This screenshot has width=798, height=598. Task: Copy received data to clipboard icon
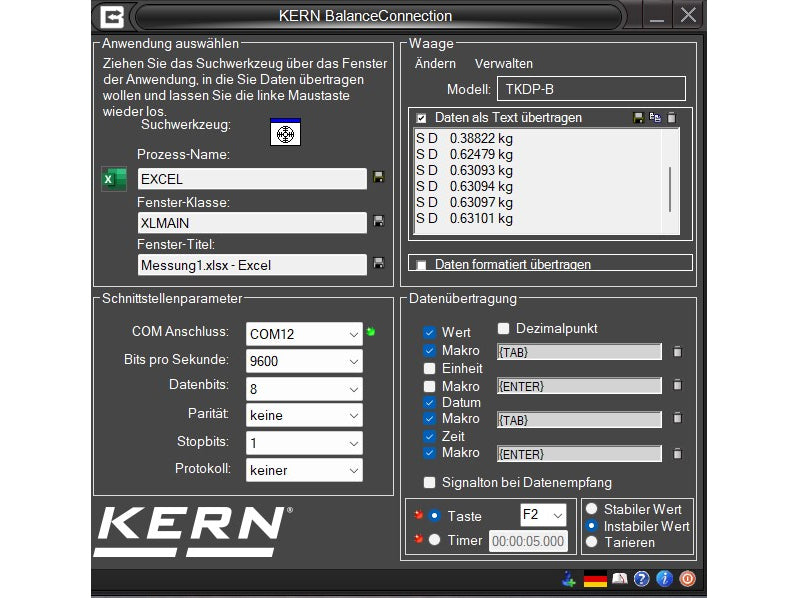(x=655, y=118)
